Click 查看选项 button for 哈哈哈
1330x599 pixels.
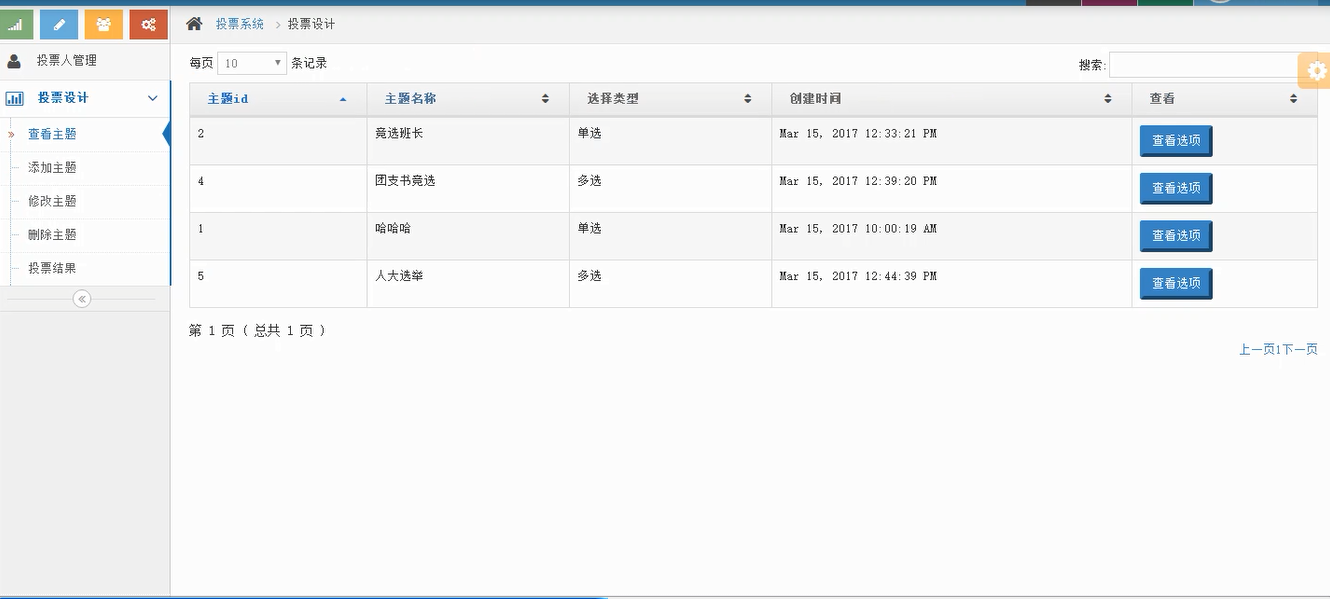pos(1176,236)
